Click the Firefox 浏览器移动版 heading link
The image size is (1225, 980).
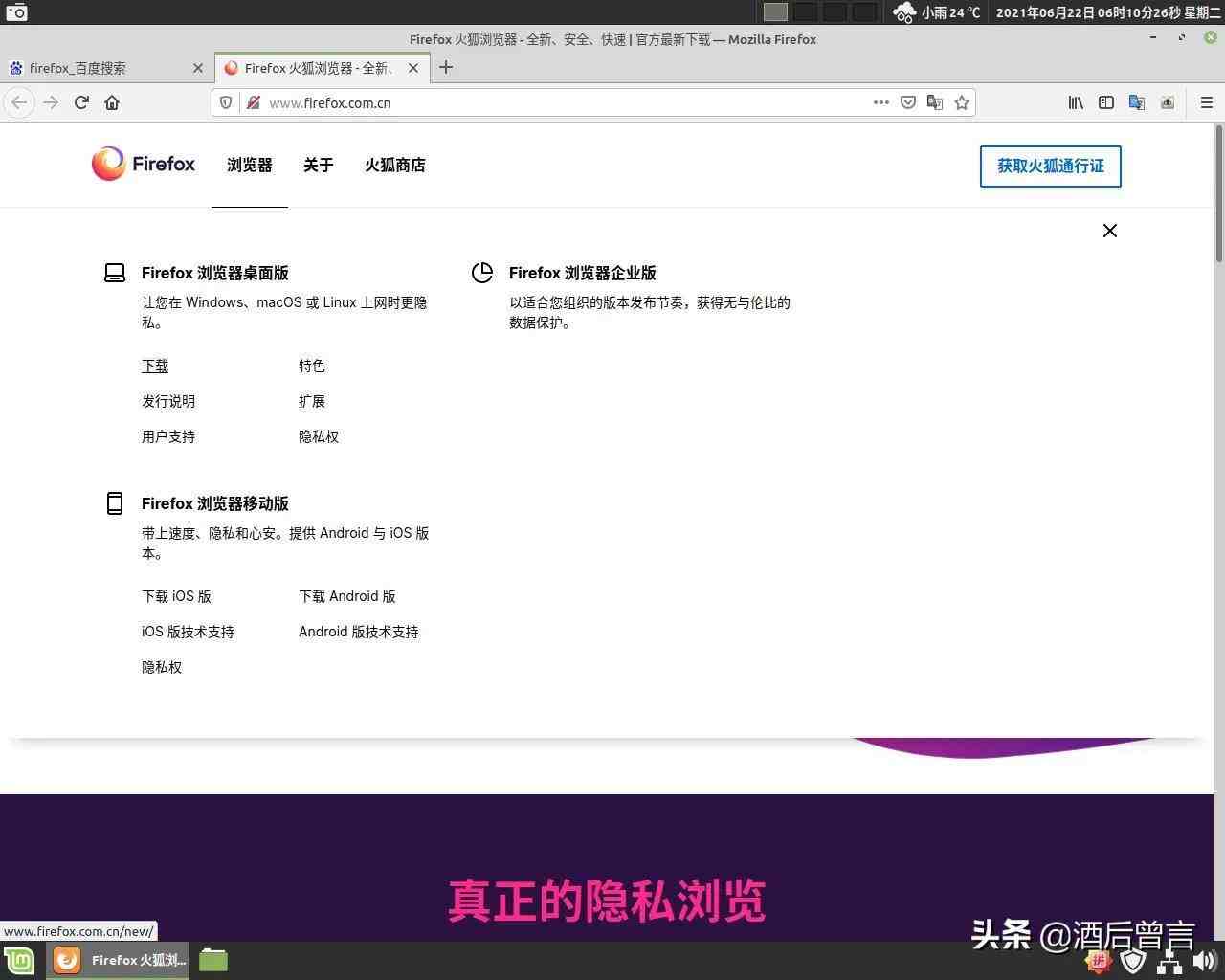pos(215,503)
